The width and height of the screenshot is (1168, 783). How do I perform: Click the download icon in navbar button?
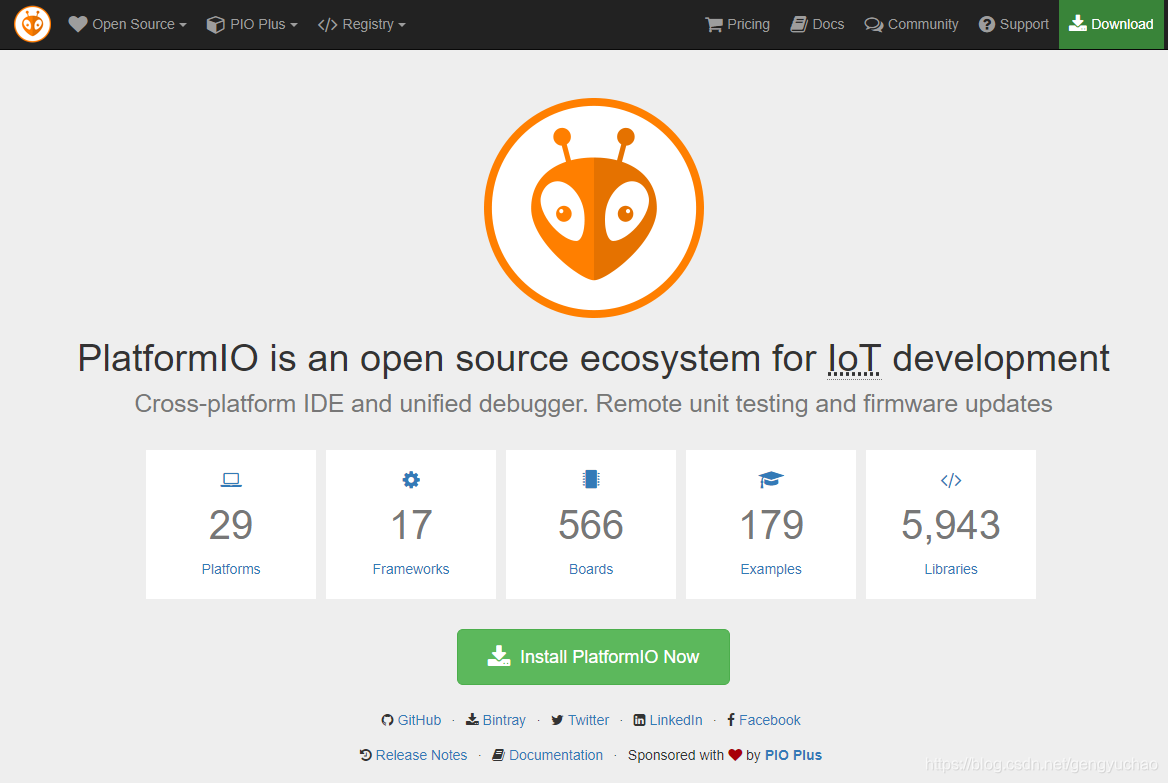(x=1077, y=24)
